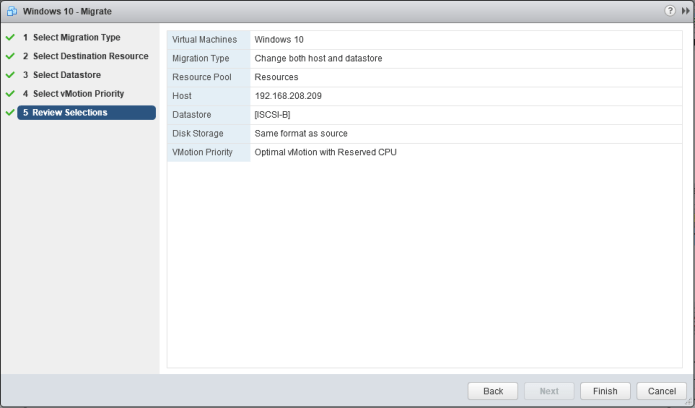The height and width of the screenshot is (408, 695).
Task: Click the Migration Type value text
Action: coord(318,58)
